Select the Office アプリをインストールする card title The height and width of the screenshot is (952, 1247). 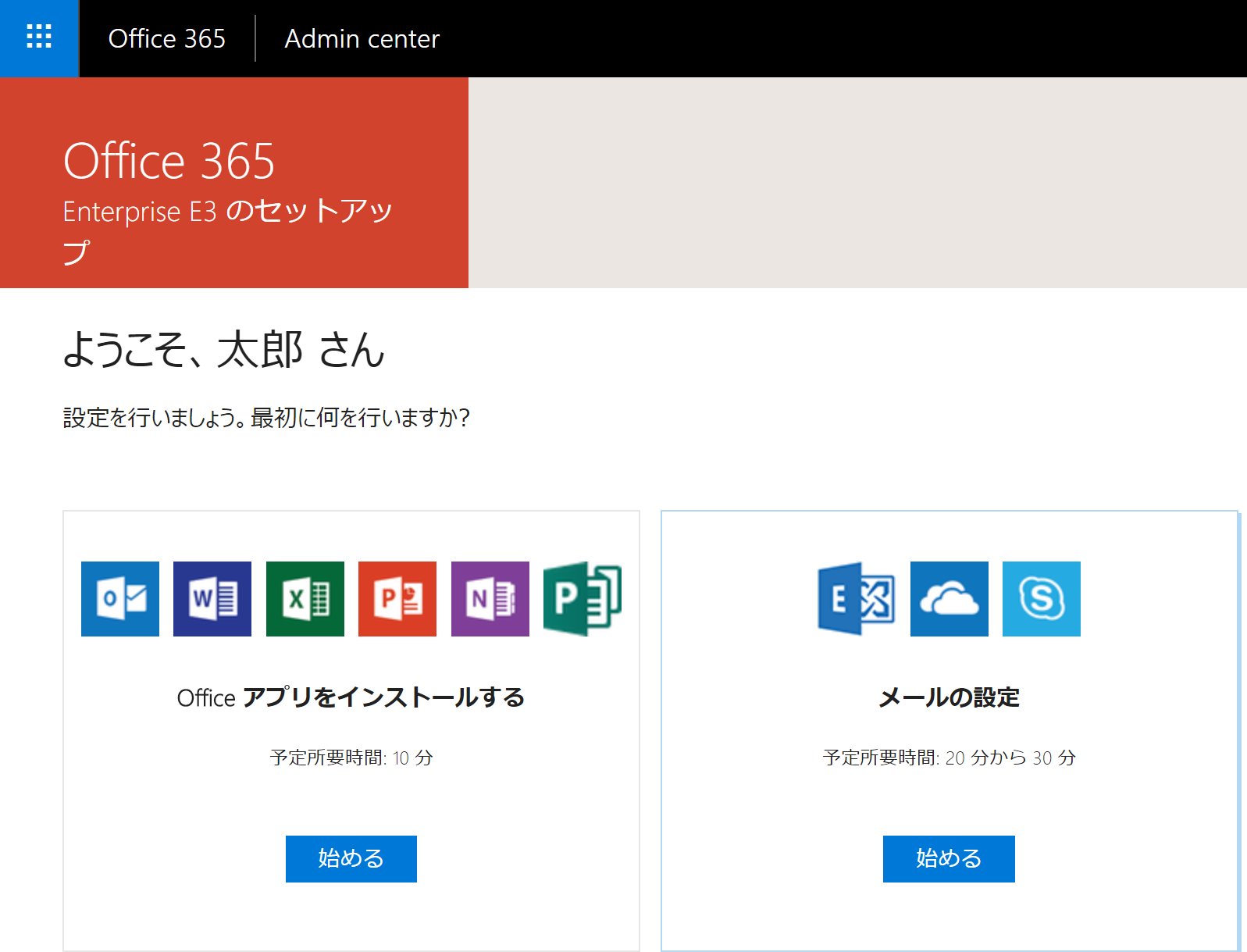[x=351, y=697]
